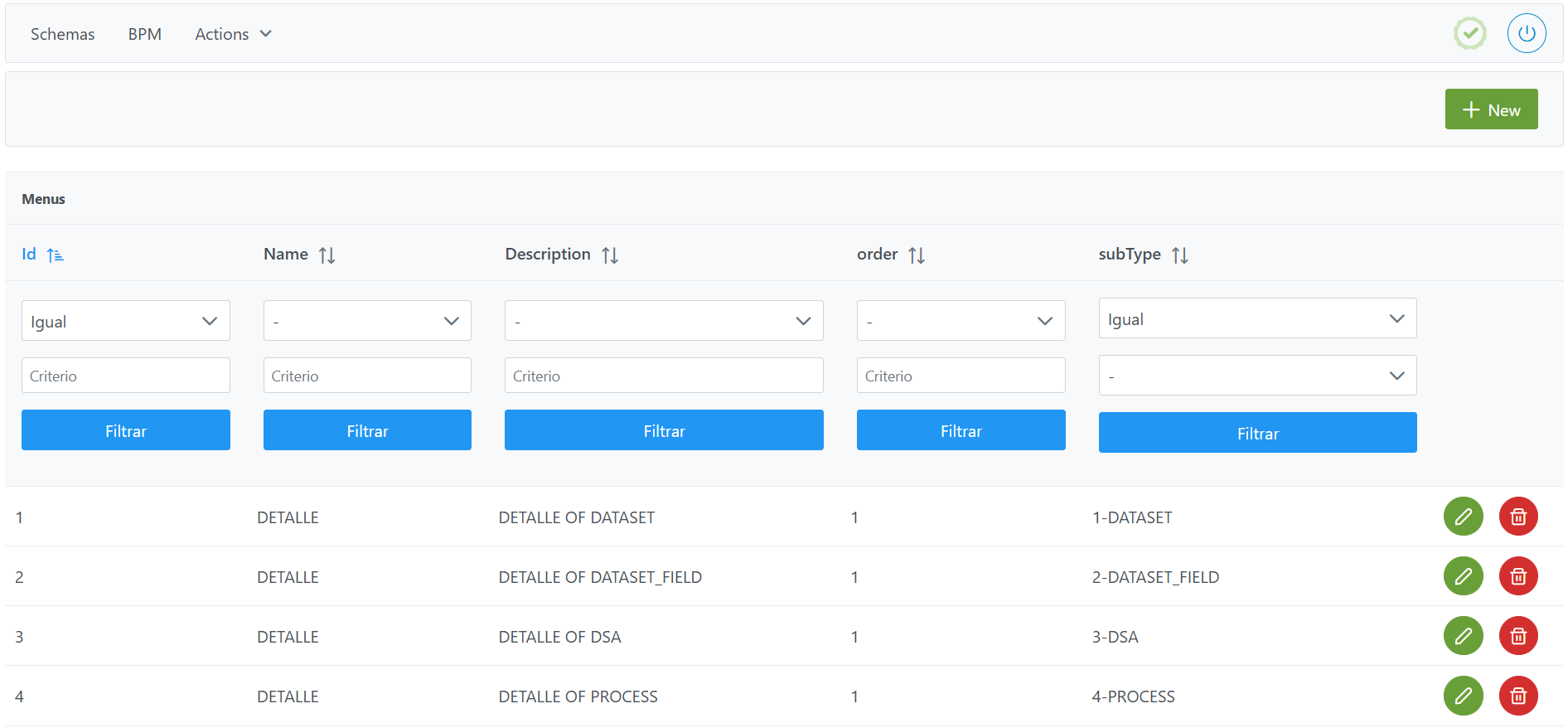Screen dimensions: 1568x728
Task: Click the power logout icon
Action: (x=1526, y=34)
